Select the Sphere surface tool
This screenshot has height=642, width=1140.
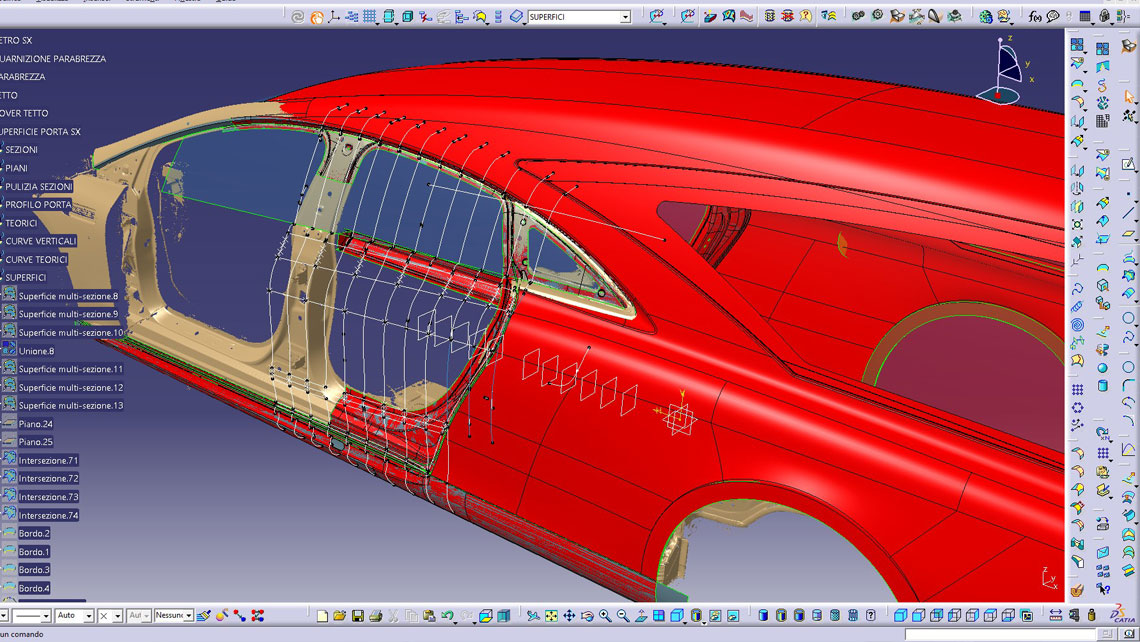tap(1103, 368)
